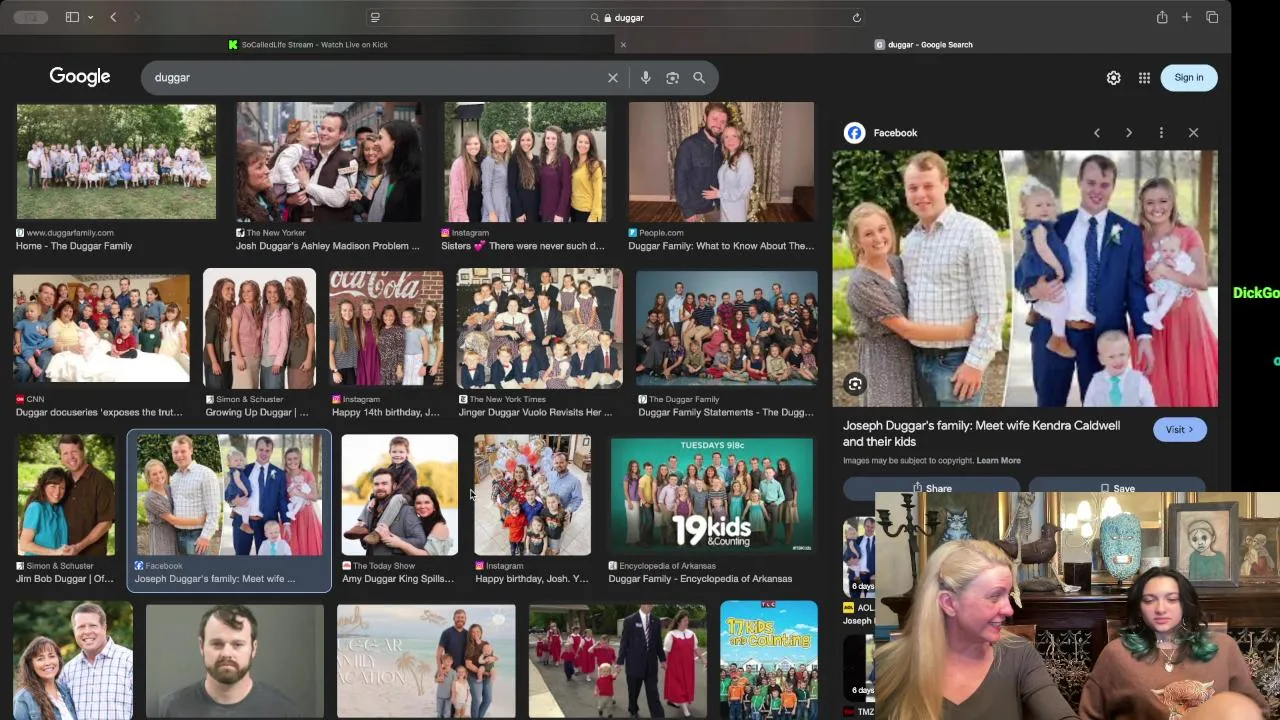The height and width of the screenshot is (720, 1280).
Task: Go back using the browser back arrow
Action: [x=113, y=17]
